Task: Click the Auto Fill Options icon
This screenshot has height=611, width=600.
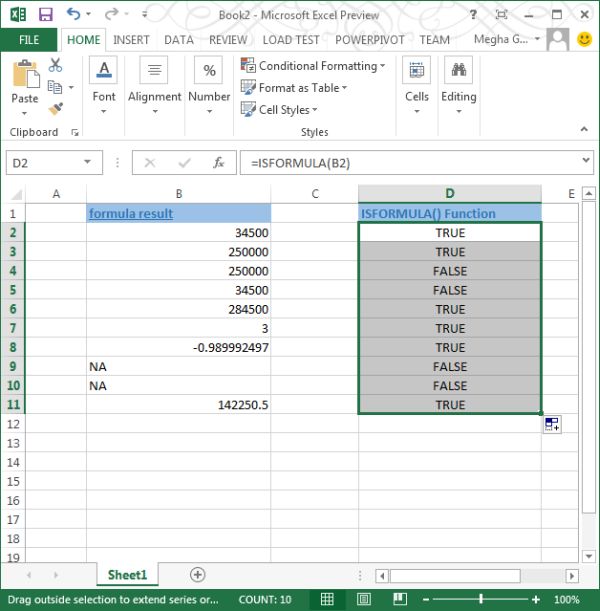Action: (x=552, y=424)
